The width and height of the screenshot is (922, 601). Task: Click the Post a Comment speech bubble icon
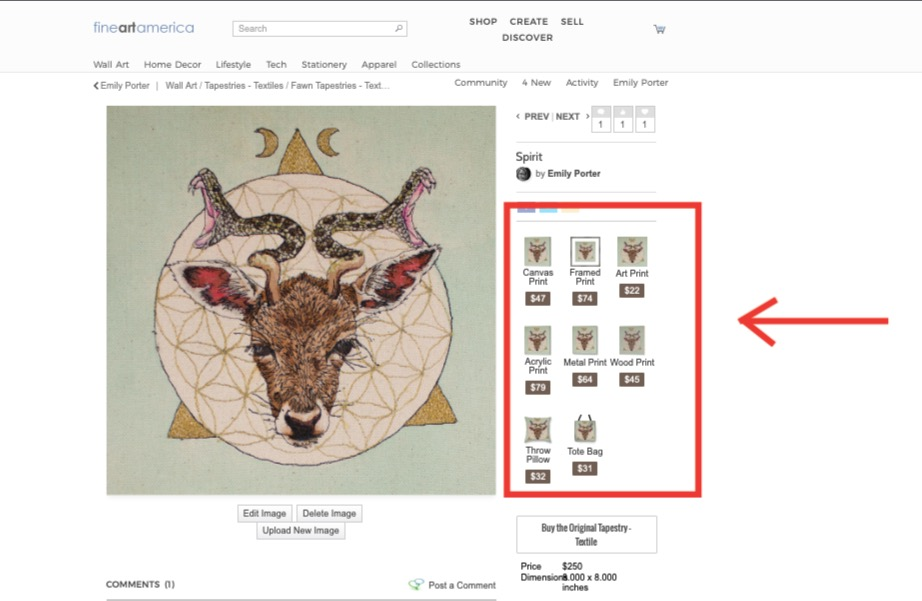[x=416, y=585]
